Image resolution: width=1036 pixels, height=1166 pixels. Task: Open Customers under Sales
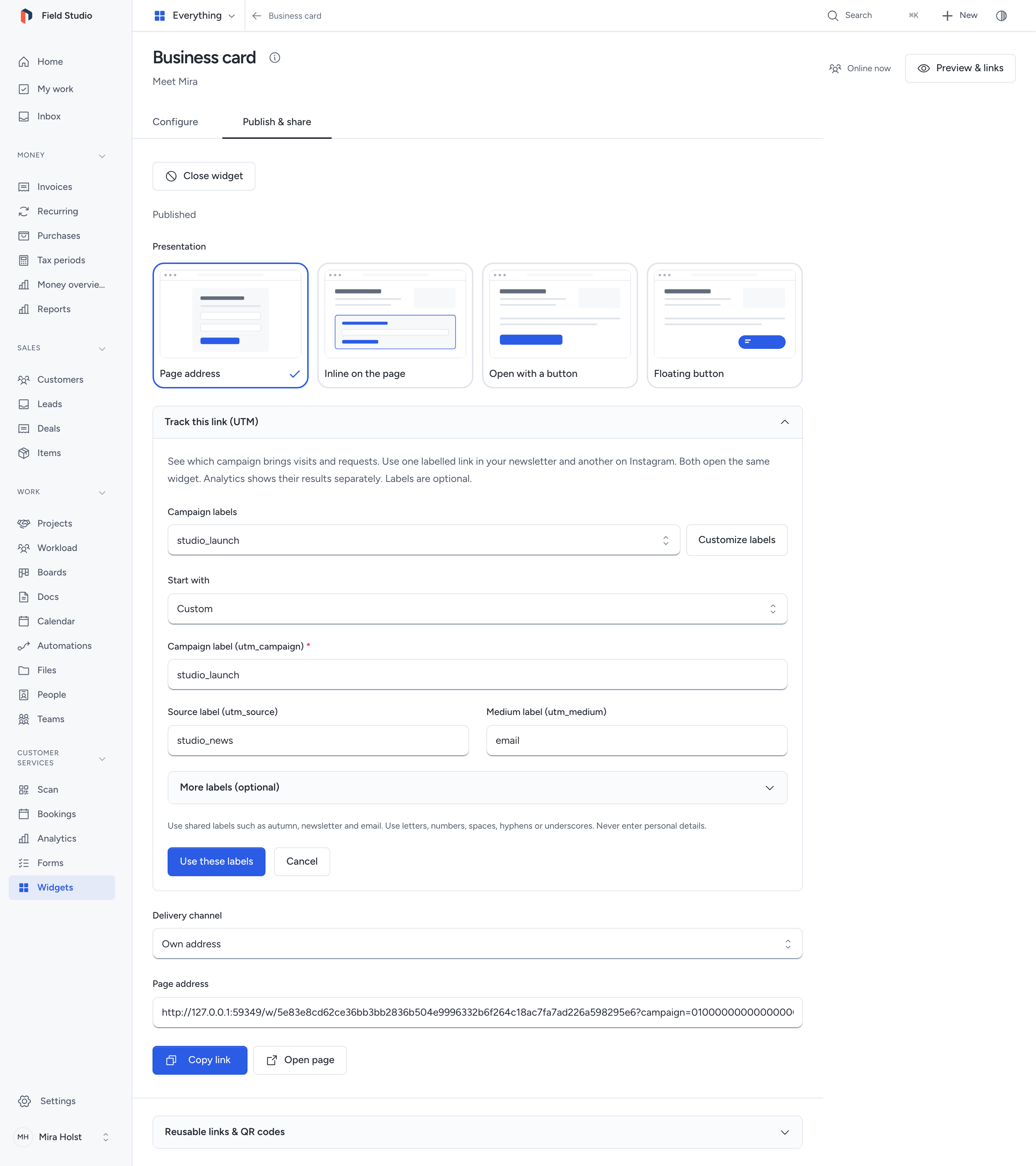point(62,379)
